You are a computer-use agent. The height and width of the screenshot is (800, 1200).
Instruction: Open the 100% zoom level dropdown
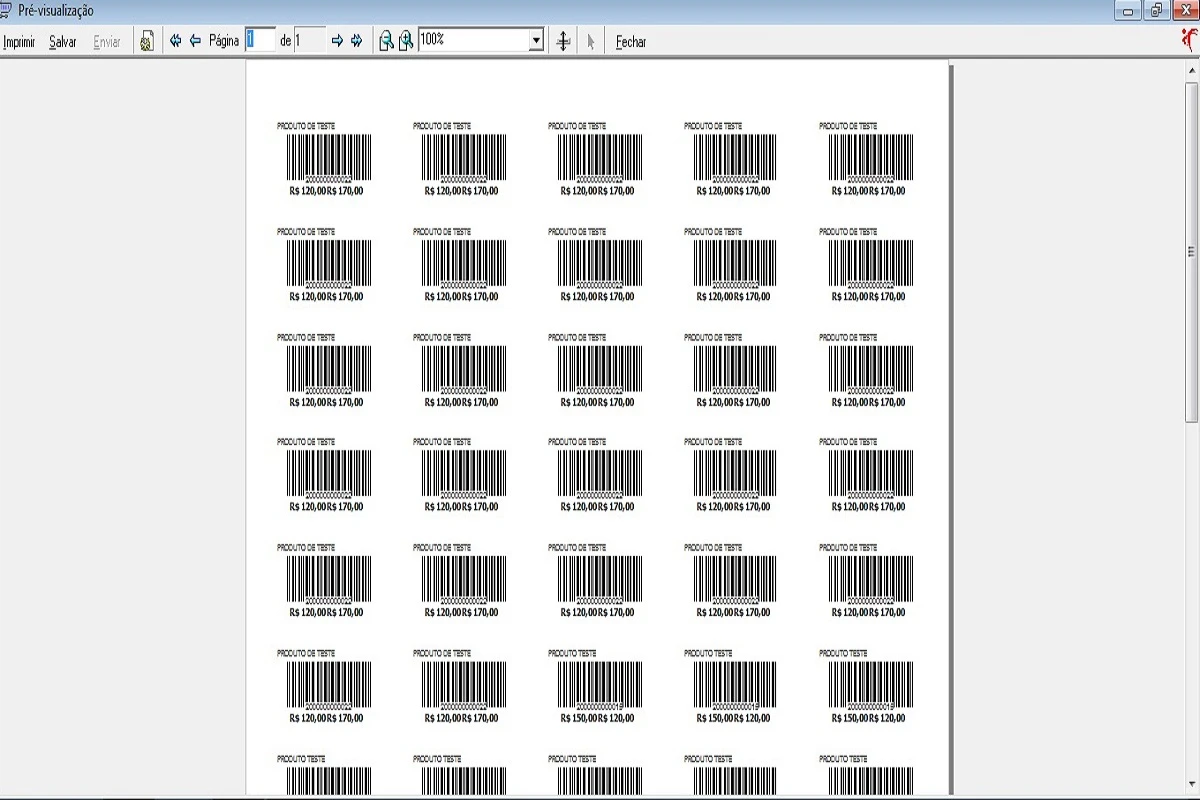click(x=536, y=41)
